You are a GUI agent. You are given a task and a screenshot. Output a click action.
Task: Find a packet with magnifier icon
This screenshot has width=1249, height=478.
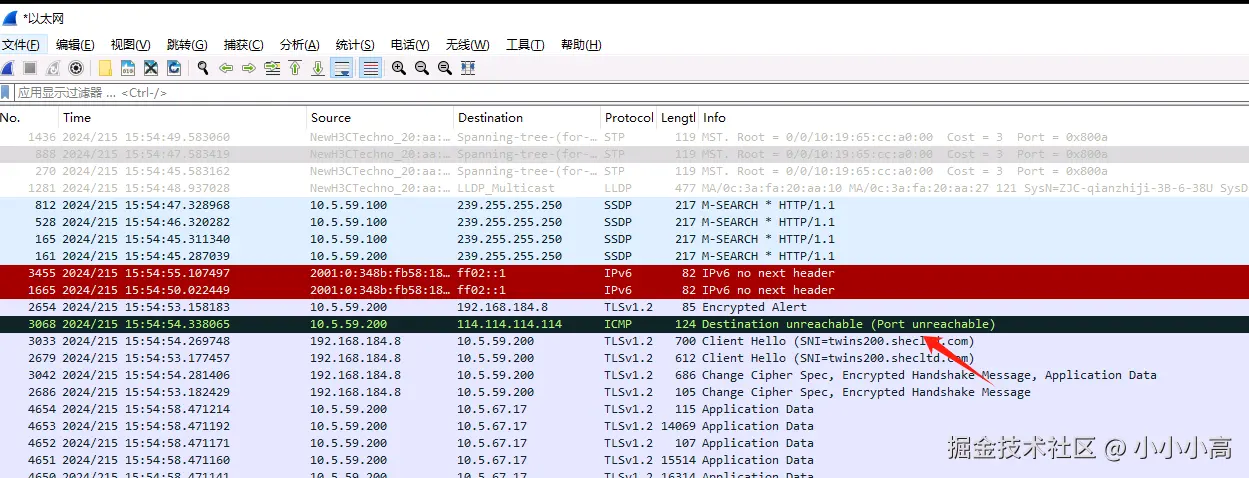[203, 68]
